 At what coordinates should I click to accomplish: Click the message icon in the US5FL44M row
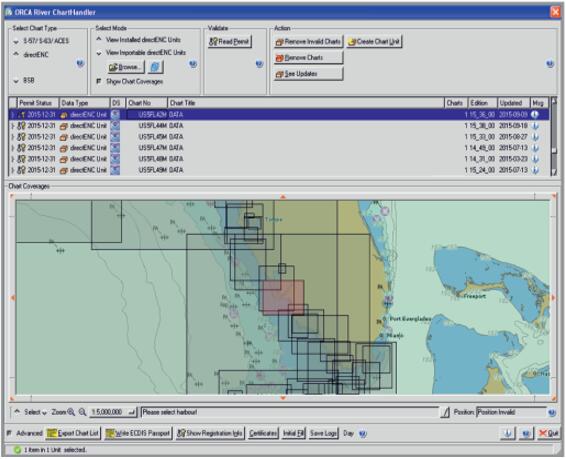click(x=535, y=126)
